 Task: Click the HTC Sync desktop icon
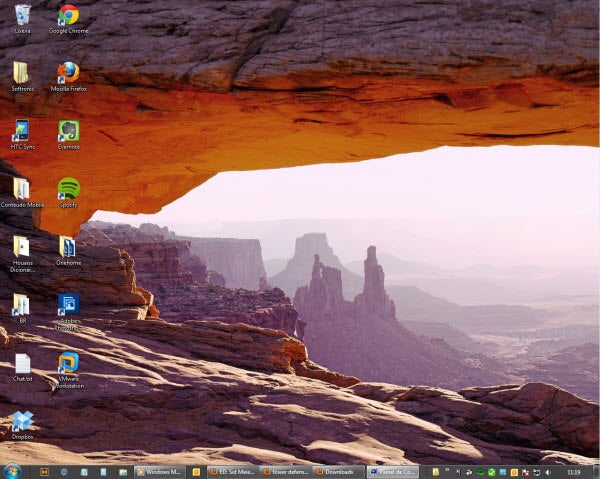tap(22, 130)
